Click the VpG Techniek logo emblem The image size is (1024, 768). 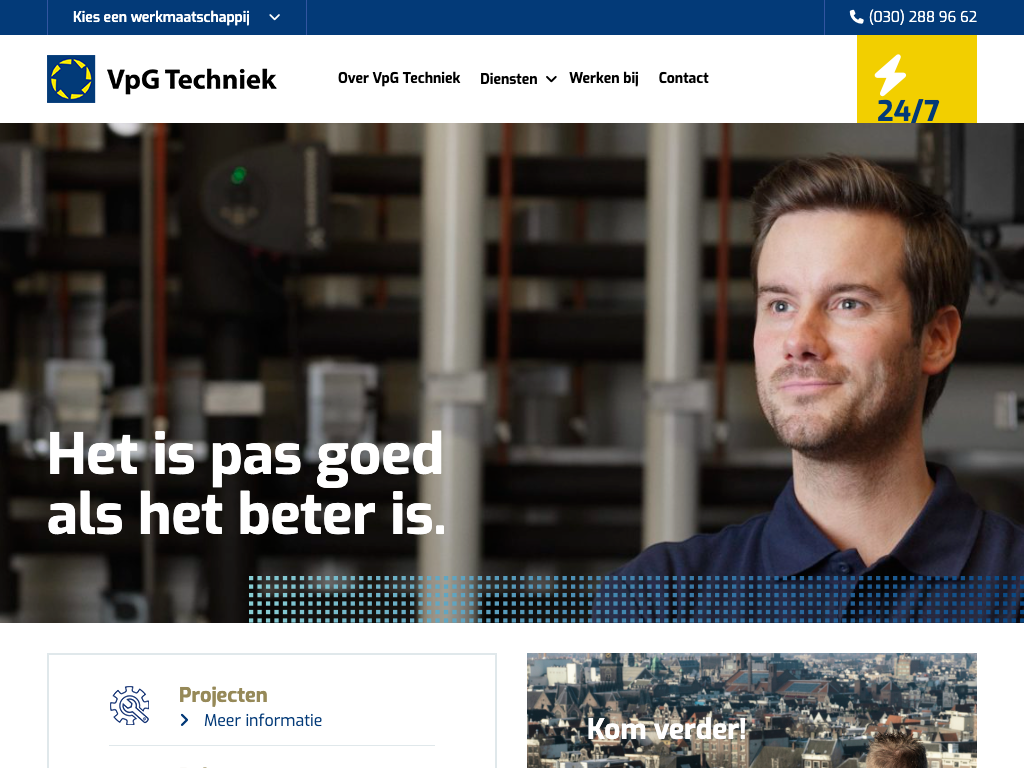[x=71, y=79]
